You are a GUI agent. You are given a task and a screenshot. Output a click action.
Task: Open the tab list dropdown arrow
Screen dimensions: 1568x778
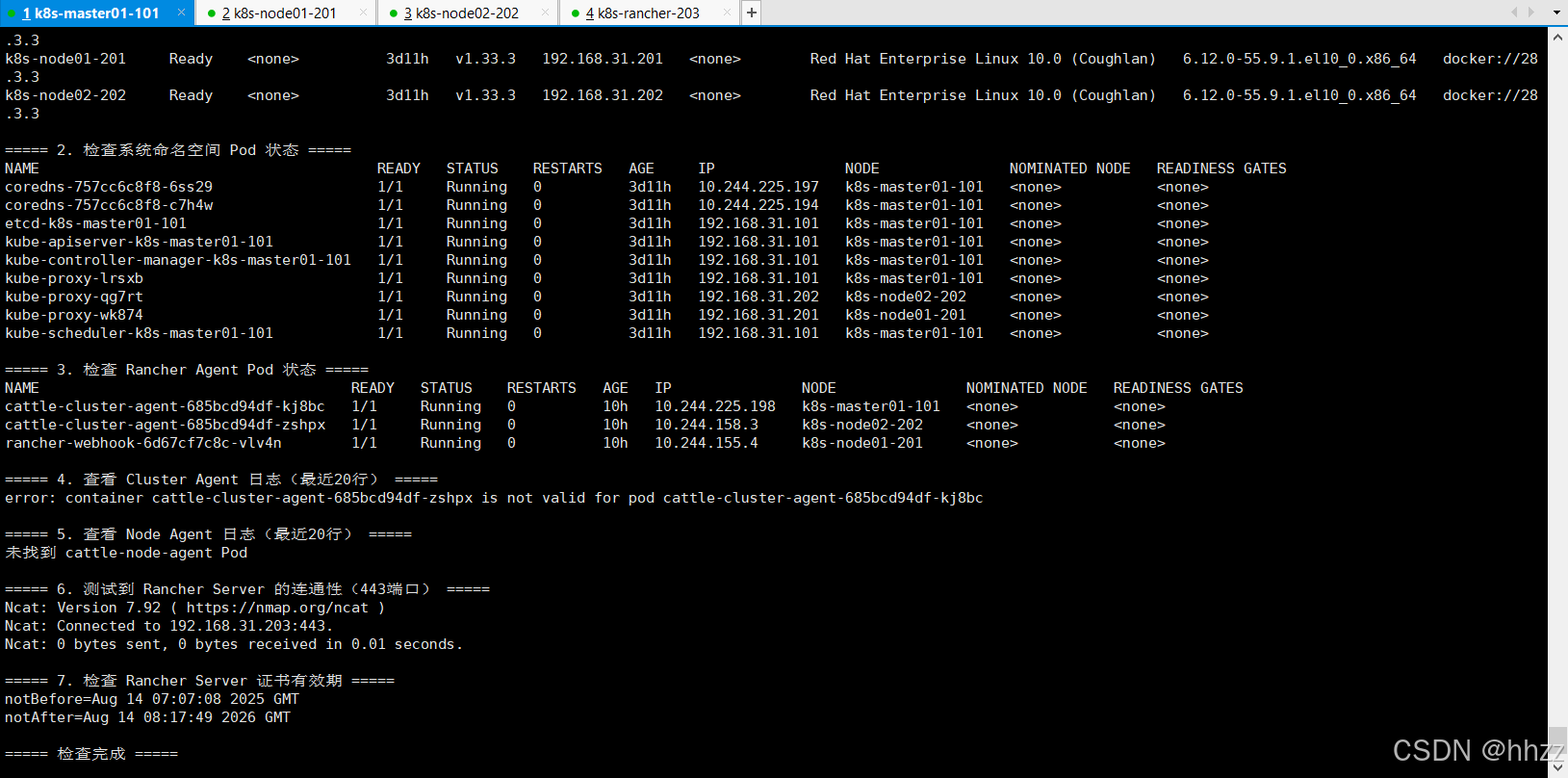pyautogui.click(x=1556, y=13)
